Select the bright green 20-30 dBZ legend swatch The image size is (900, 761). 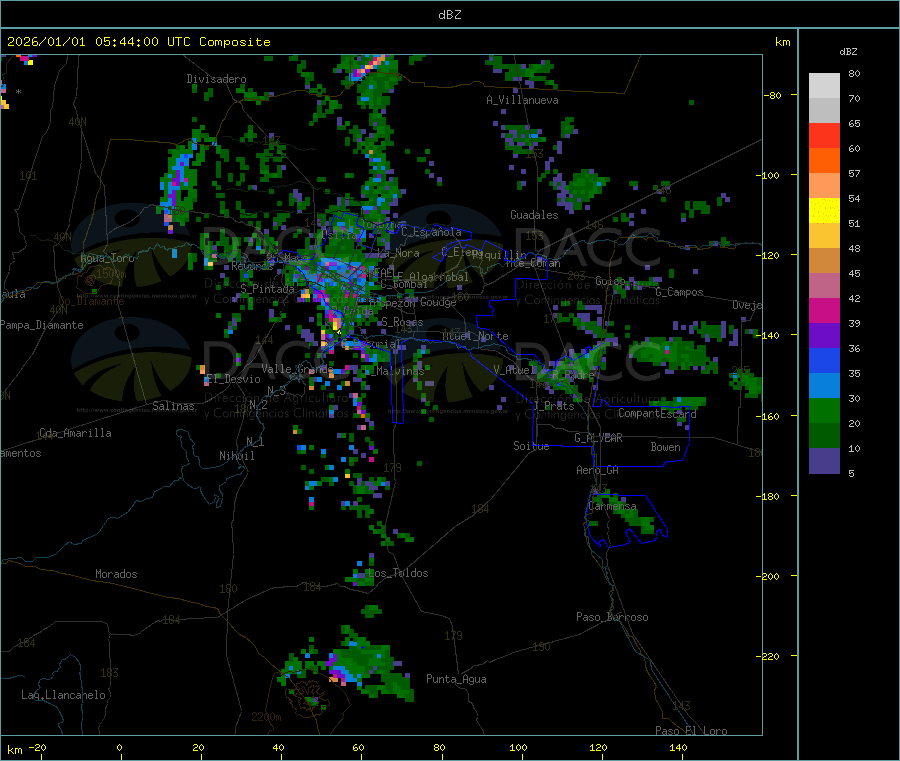click(x=824, y=410)
